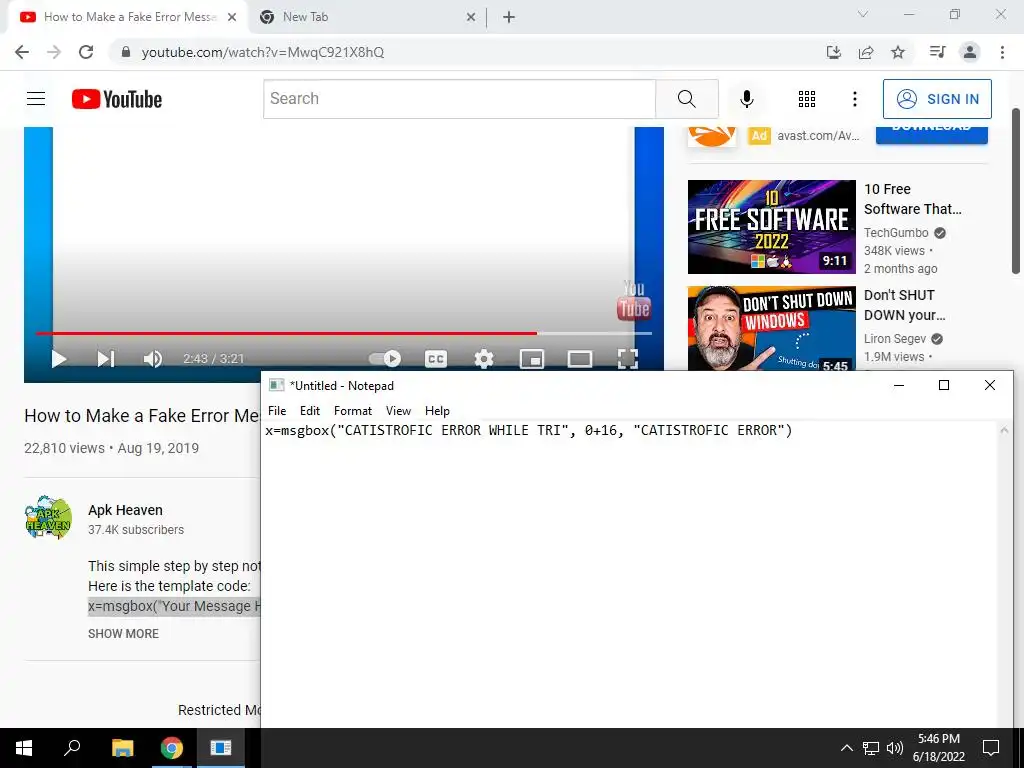Reload the YouTube page
Screen dimensions: 1024x768
[86, 52]
